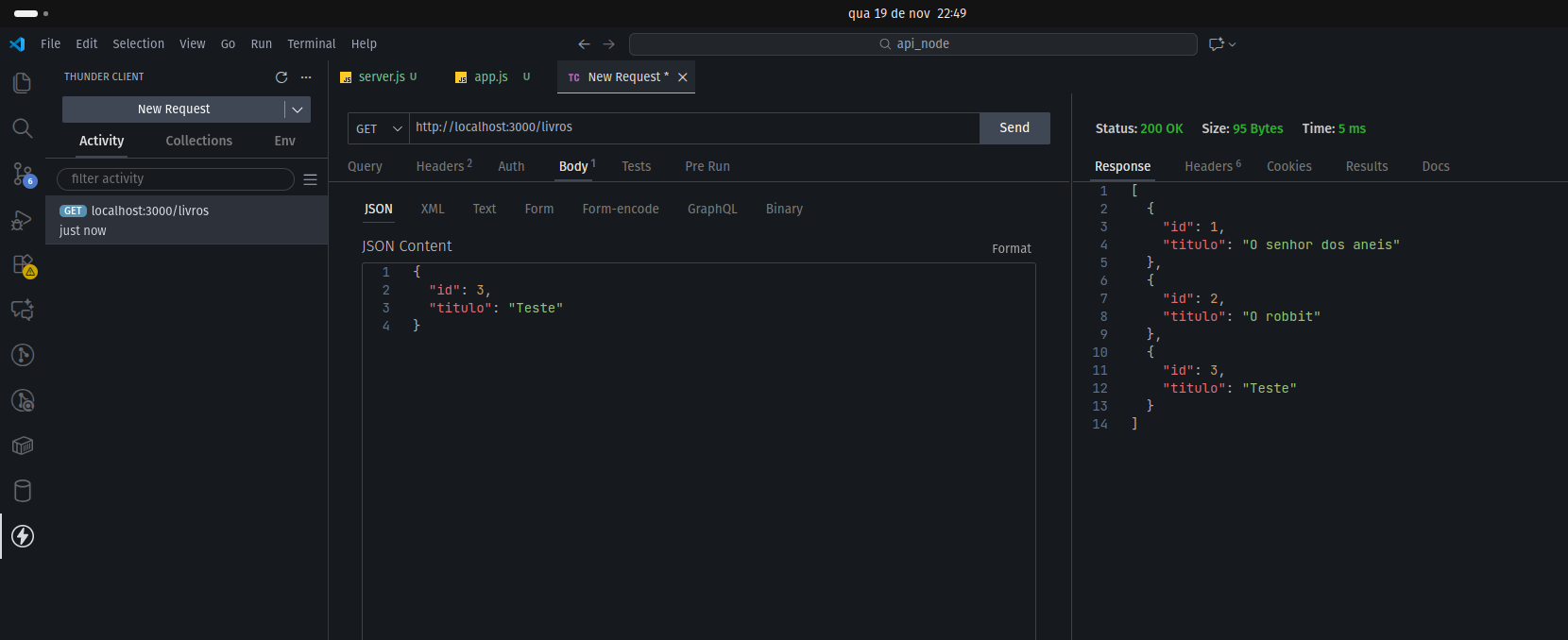
Task: Refresh the Thunder Client sidebar
Action: tap(281, 77)
